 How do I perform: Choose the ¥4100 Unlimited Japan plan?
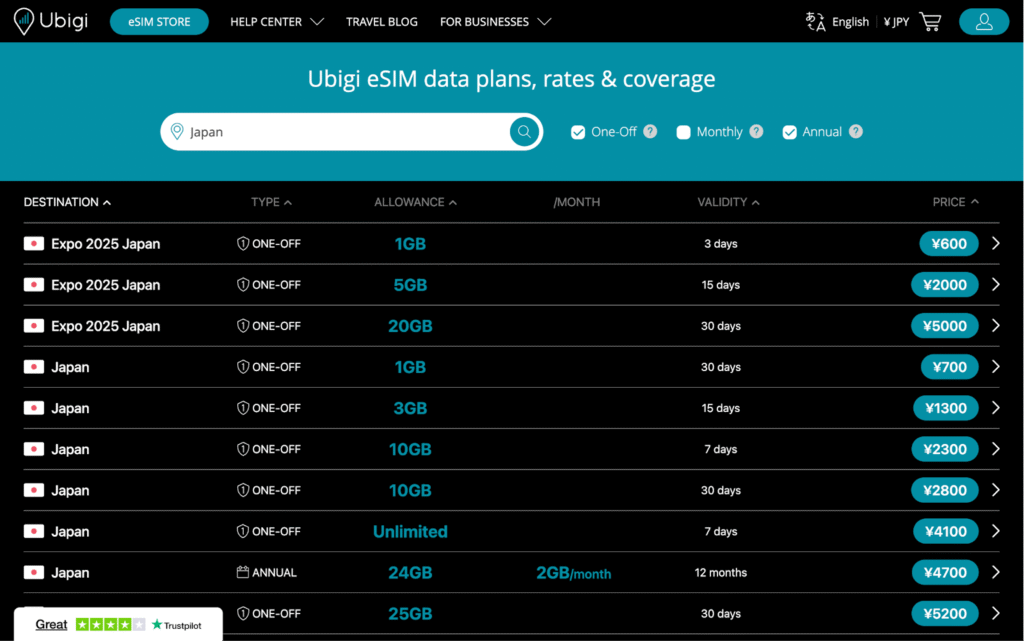[x=945, y=532]
